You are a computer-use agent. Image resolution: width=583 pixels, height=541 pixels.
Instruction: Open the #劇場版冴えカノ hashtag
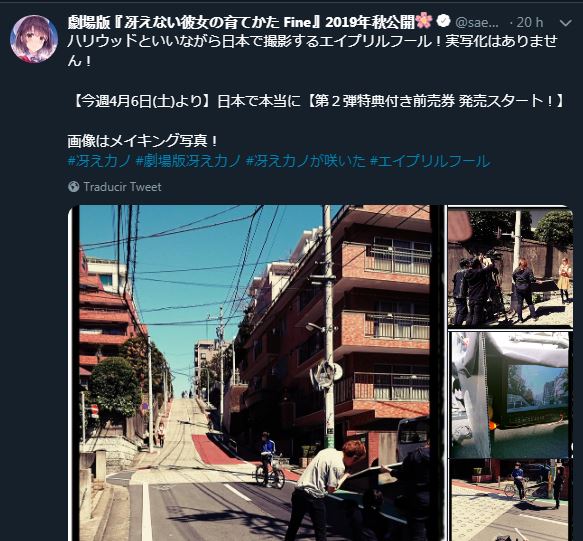pyautogui.click(x=189, y=161)
